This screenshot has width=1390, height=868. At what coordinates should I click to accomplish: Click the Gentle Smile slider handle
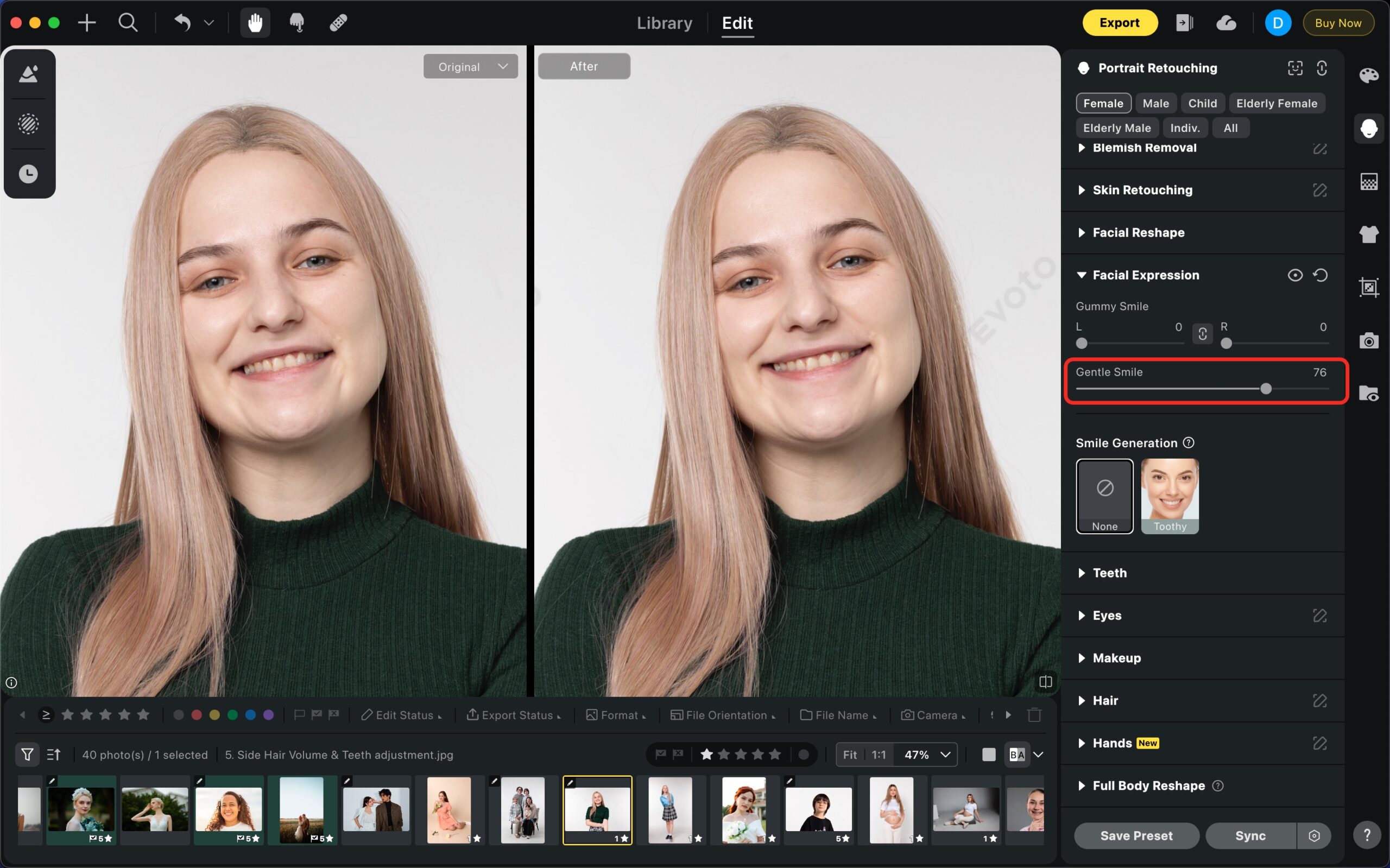[x=1266, y=389]
